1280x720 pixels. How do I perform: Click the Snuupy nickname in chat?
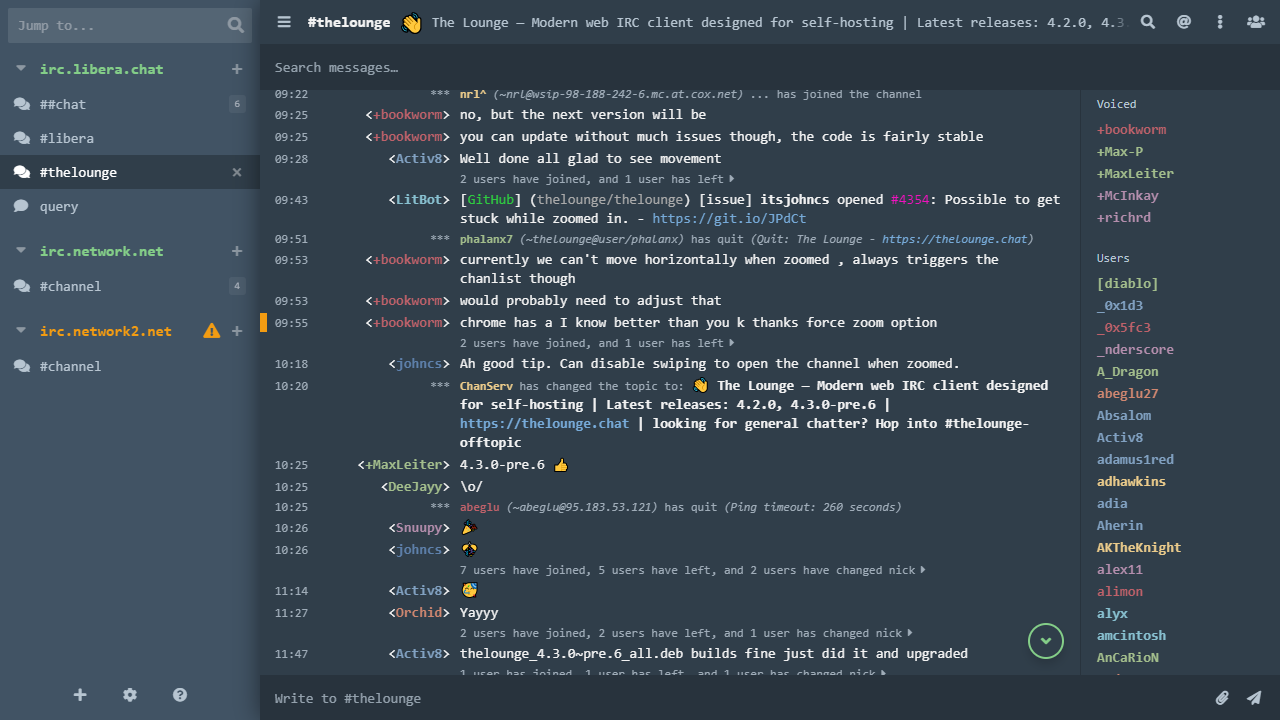pos(419,528)
